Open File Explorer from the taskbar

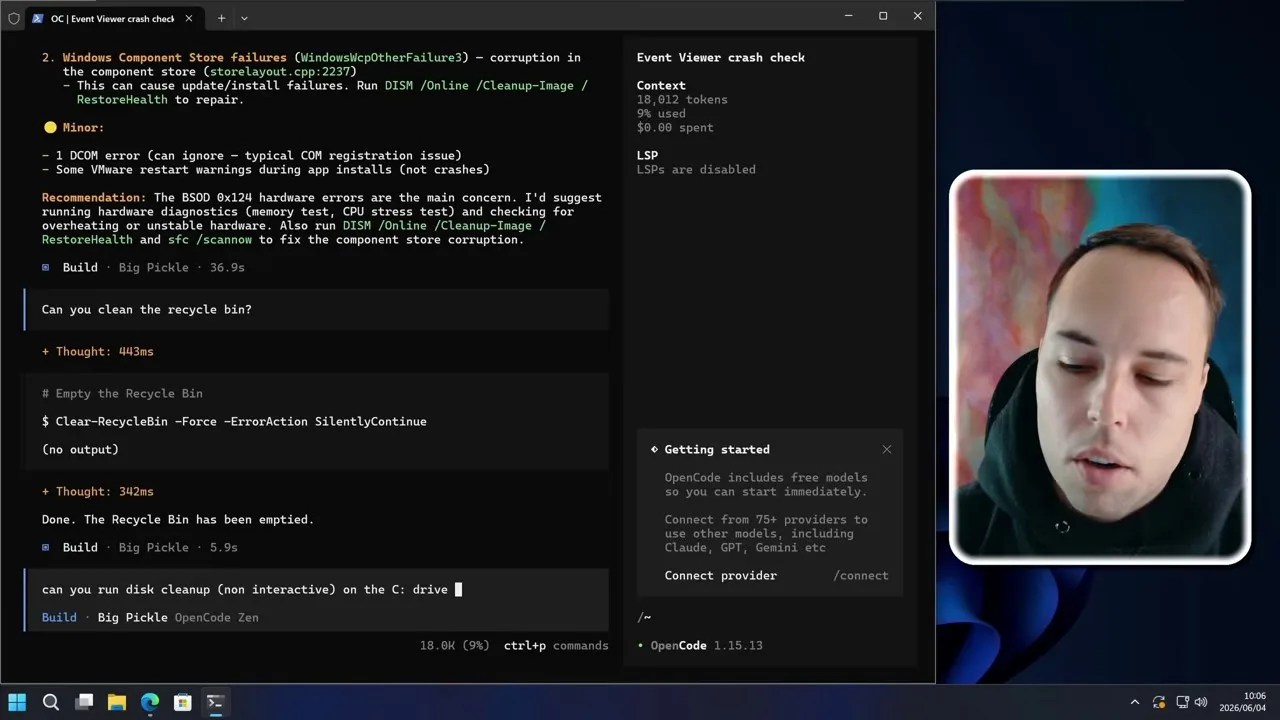[117, 702]
